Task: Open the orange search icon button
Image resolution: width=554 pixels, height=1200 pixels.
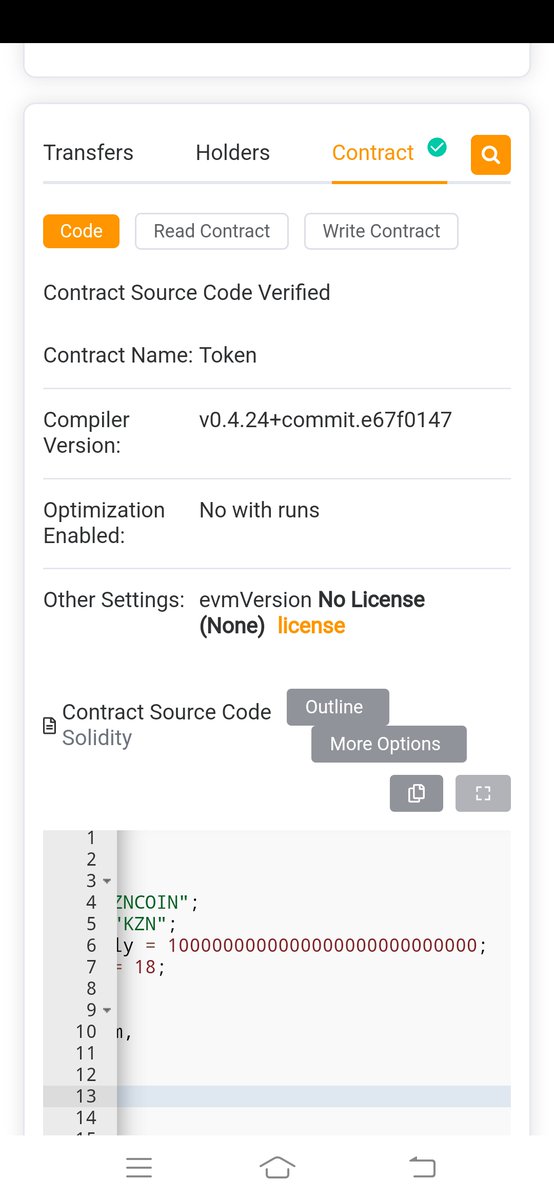Action: 490,155
